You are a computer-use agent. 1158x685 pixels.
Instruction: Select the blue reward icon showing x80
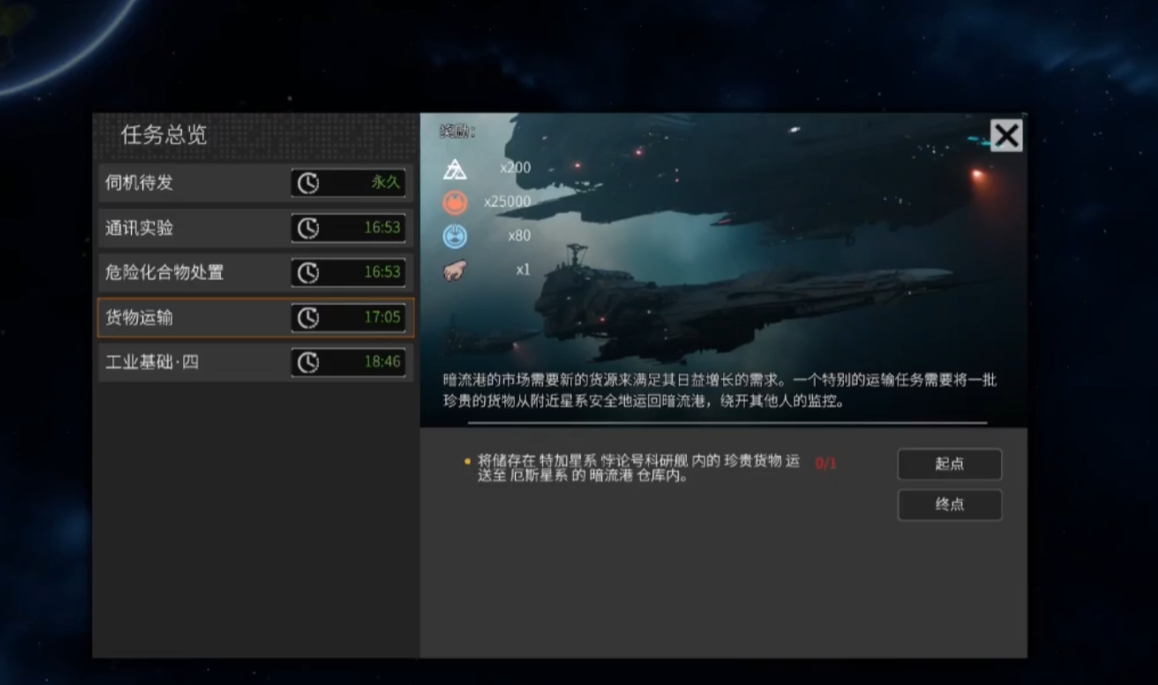(455, 236)
